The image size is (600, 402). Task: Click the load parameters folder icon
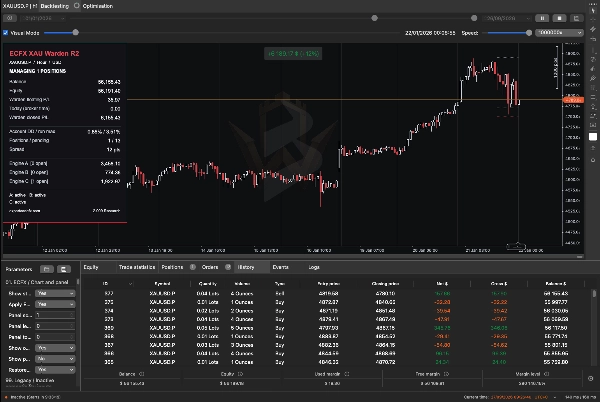click(x=47, y=269)
